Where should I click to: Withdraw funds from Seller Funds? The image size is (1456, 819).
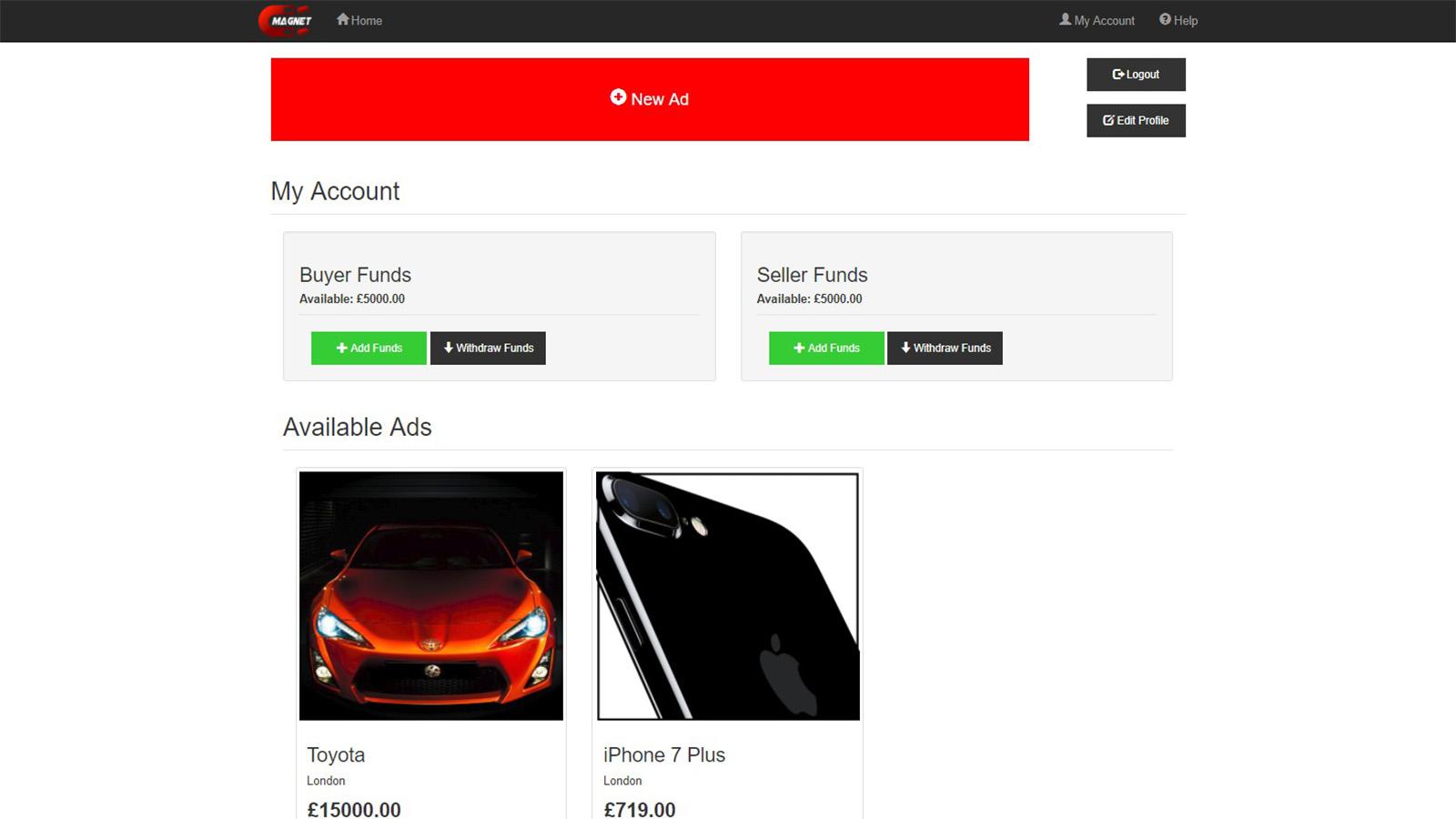[x=945, y=348]
